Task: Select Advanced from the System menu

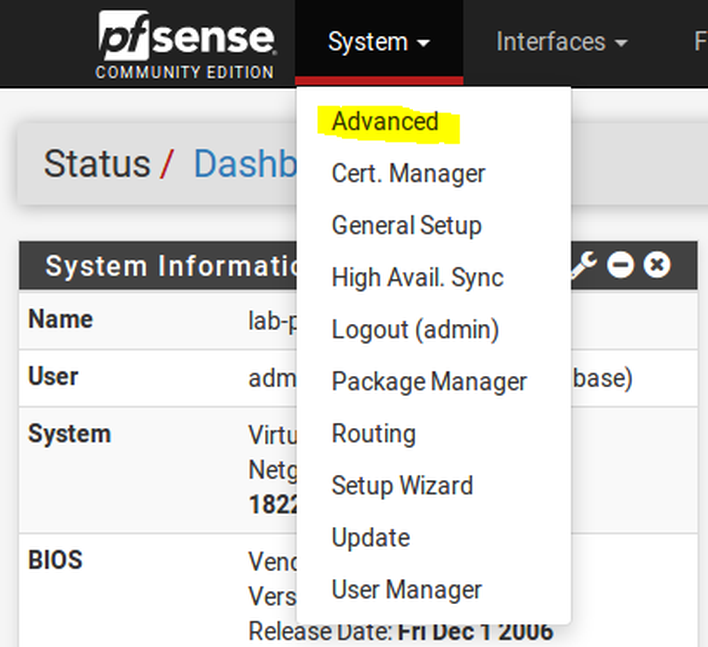Action: click(x=385, y=121)
